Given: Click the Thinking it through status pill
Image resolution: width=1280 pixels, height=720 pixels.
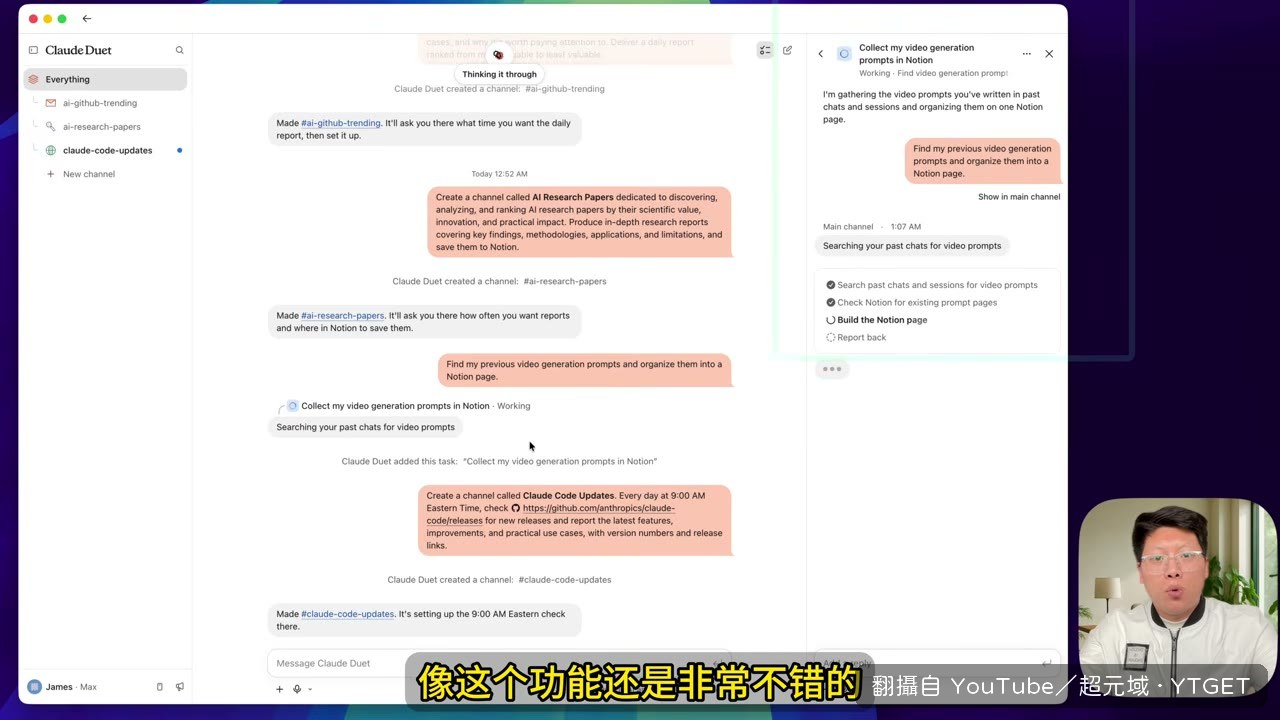Looking at the screenshot, I should click(499, 74).
